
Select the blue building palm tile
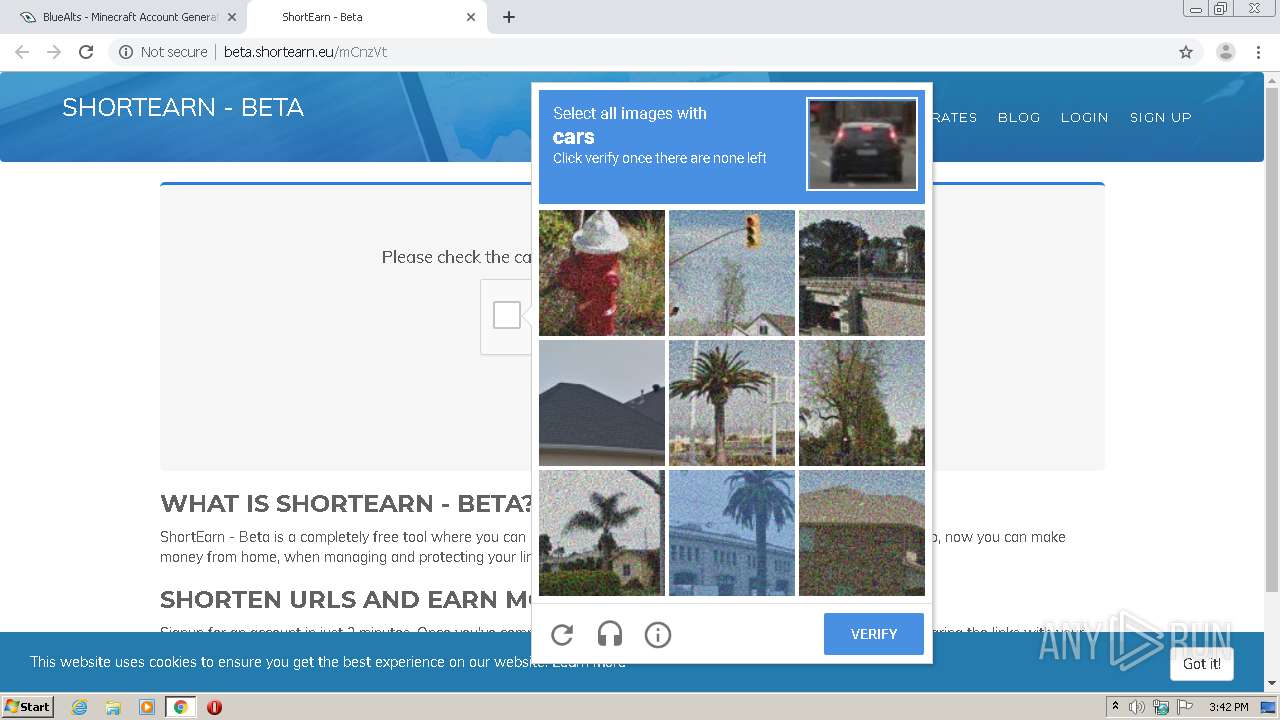tap(732, 533)
